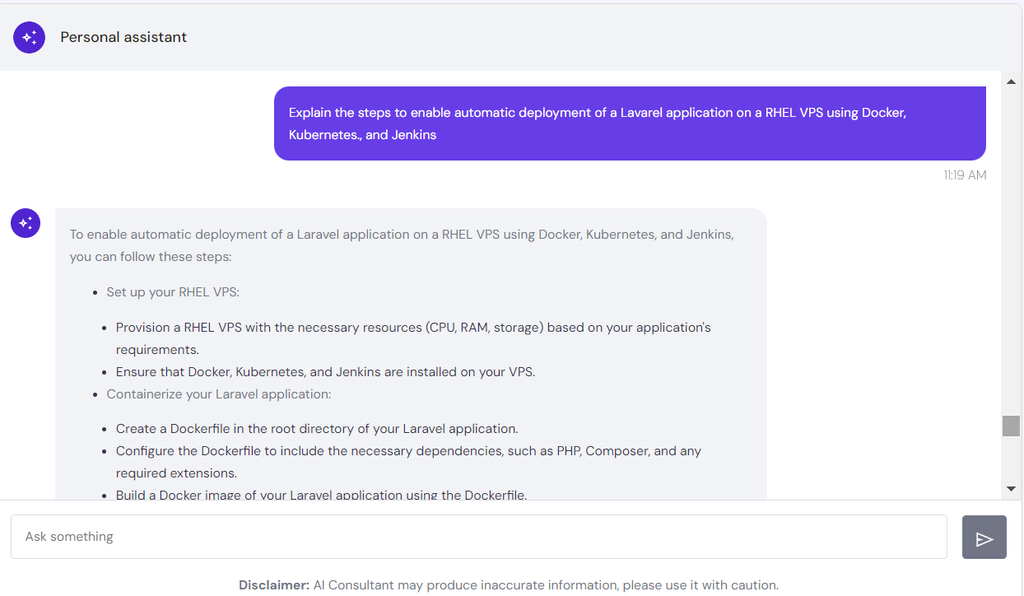
Task: Click the 'Build a Docker image' step
Action: point(321,495)
